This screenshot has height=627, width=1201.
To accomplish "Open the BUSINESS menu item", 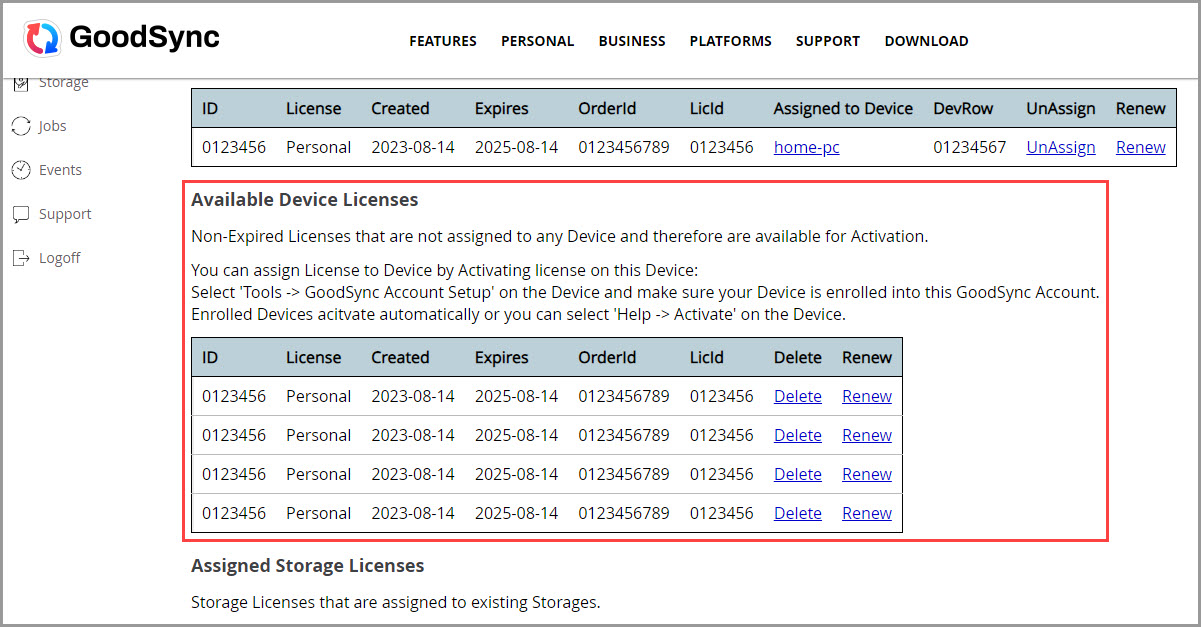I will pos(631,41).
